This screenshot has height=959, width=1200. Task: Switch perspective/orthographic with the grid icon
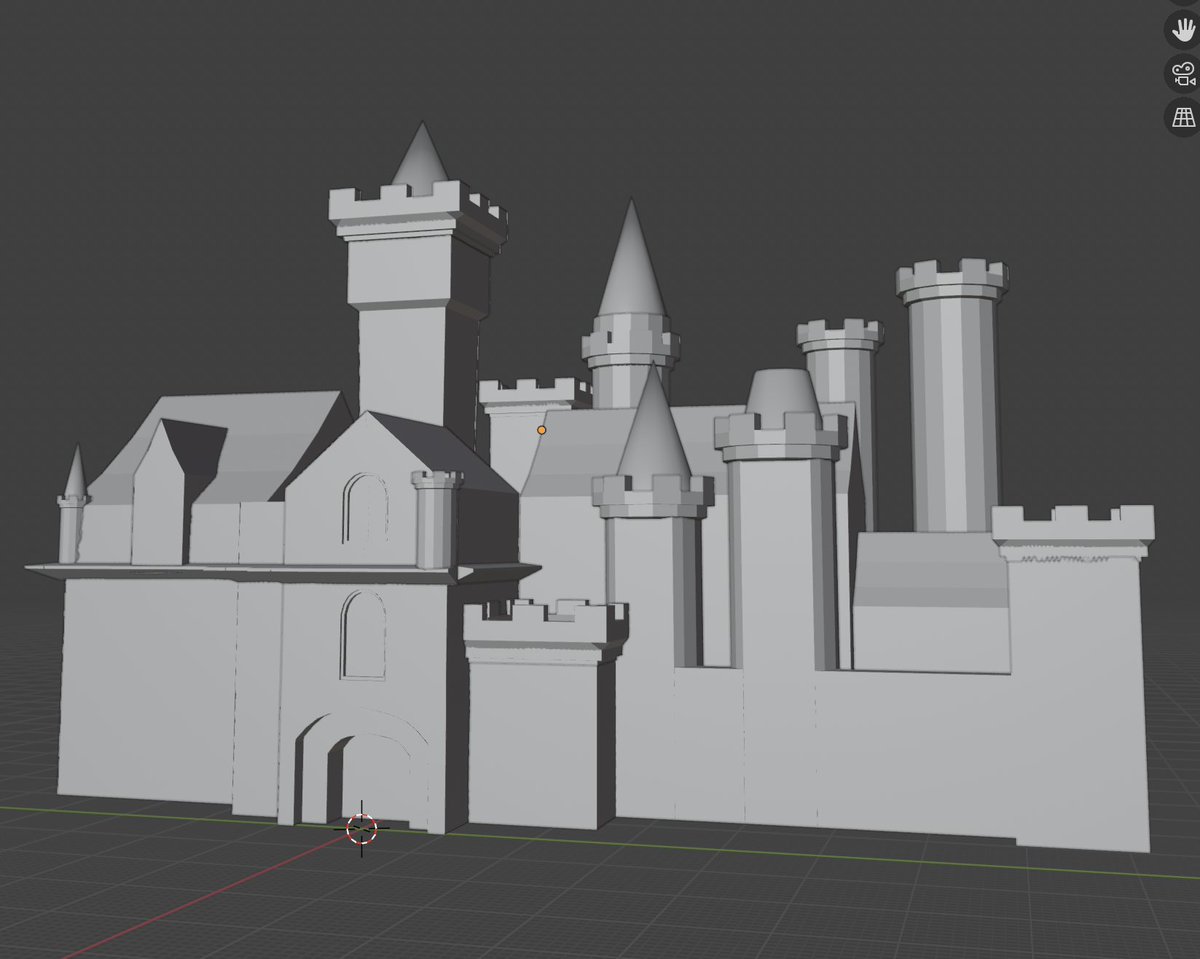click(x=1184, y=117)
